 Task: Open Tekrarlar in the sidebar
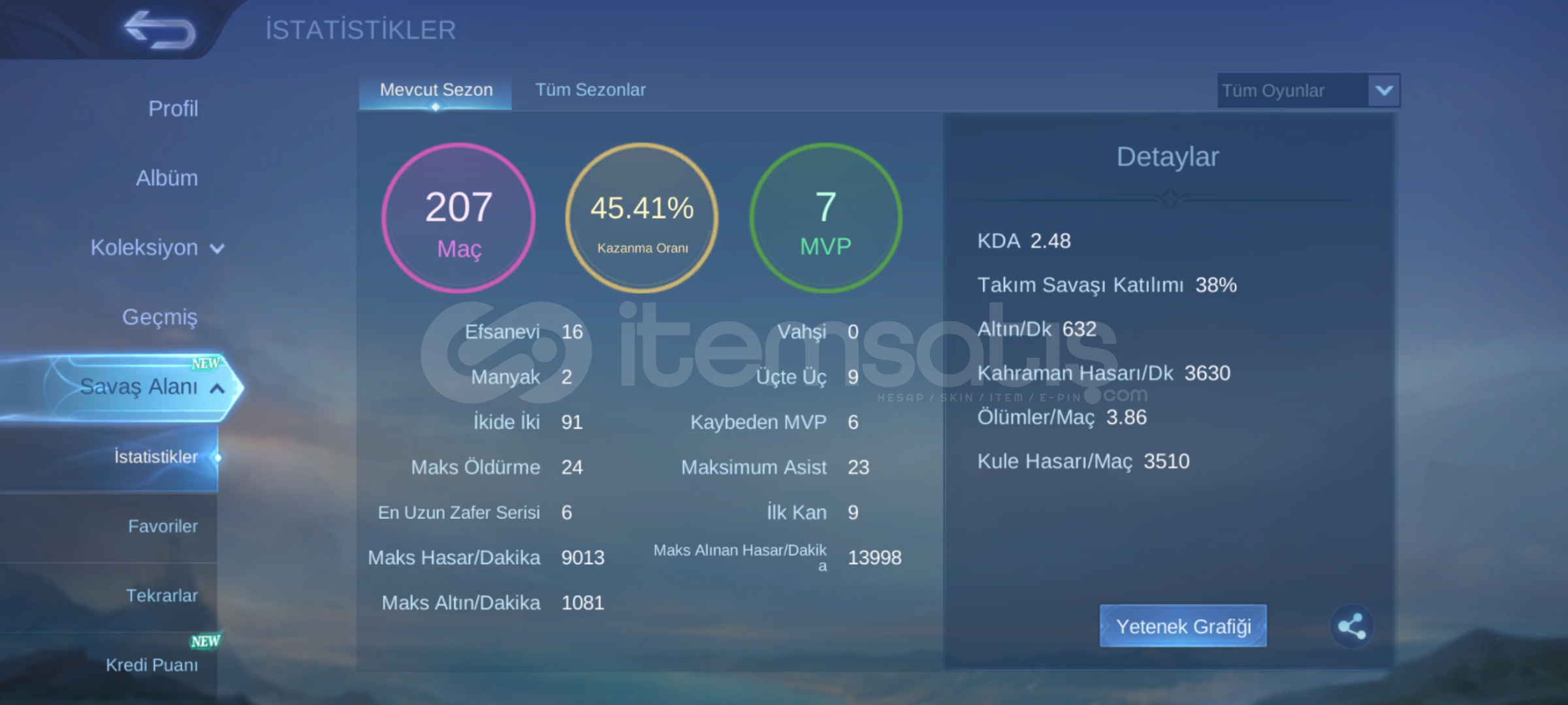[161, 595]
